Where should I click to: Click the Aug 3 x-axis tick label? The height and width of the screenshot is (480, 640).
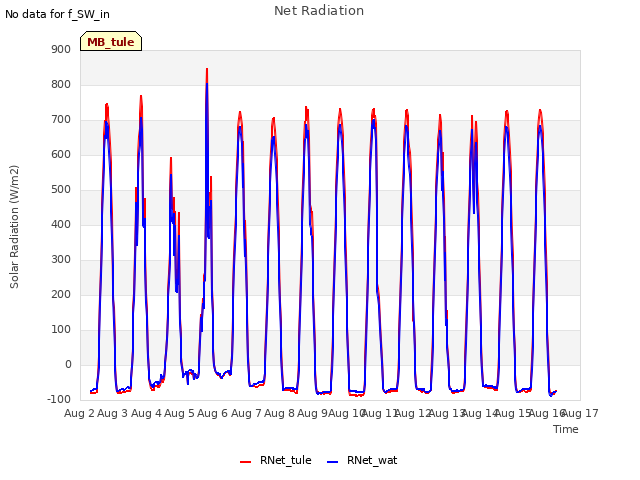tap(113, 413)
